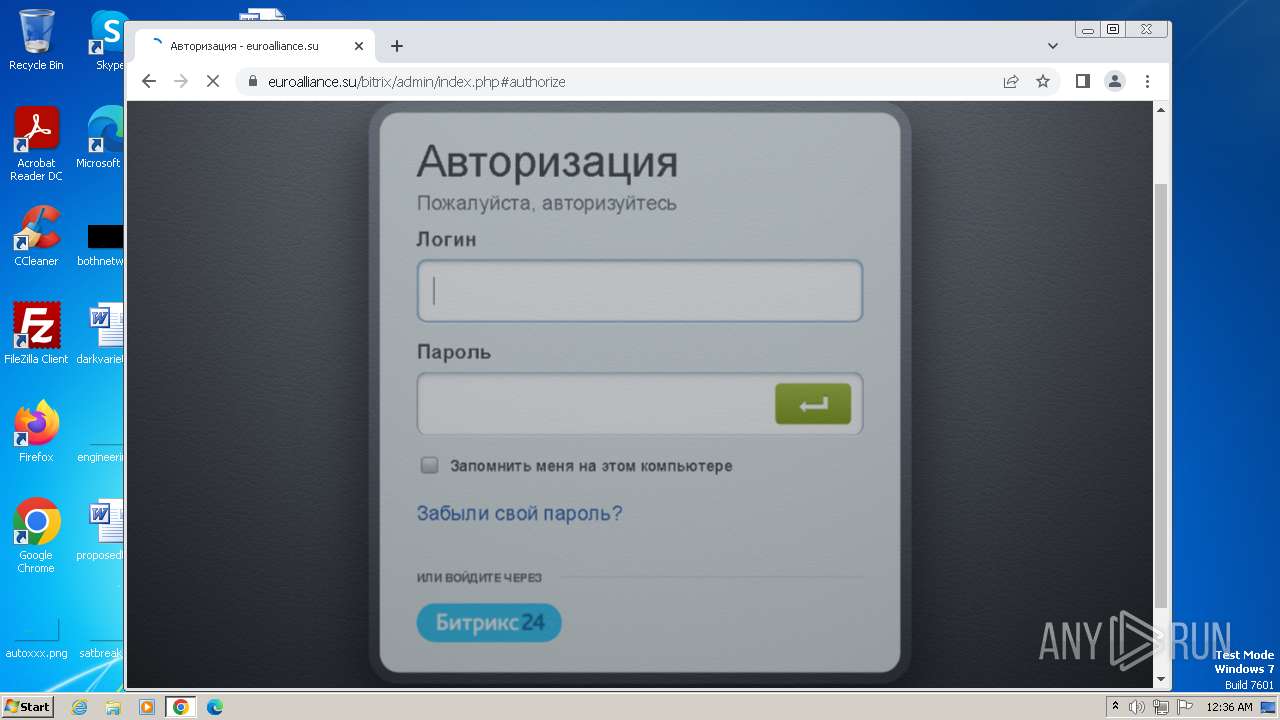Viewport: 1280px width, 720px height.
Task: Close the Авторизация tab
Action: [359, 46]
